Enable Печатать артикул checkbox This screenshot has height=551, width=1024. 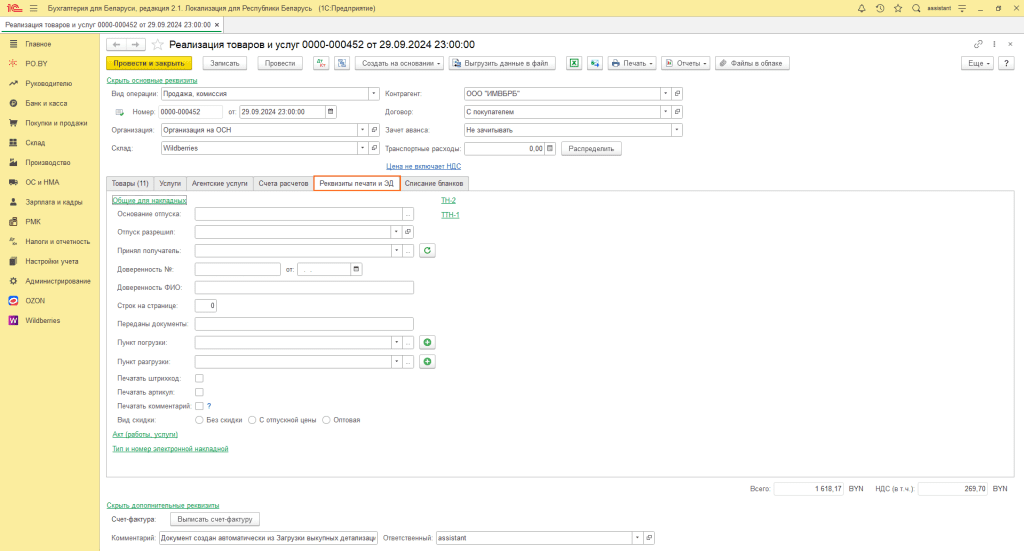click(x=199, y=392)
